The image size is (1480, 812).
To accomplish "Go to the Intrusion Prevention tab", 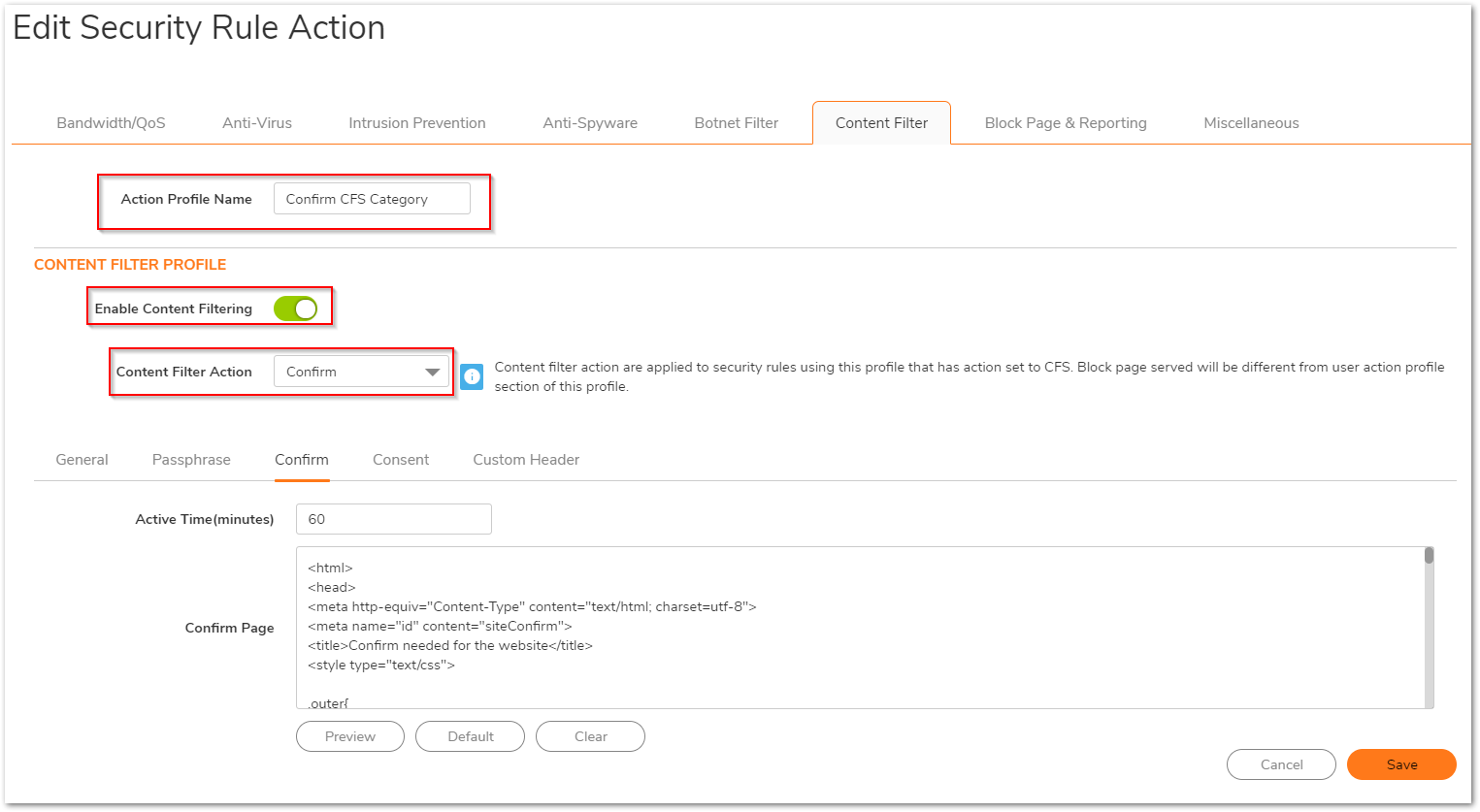I will (x=417, y=123).
